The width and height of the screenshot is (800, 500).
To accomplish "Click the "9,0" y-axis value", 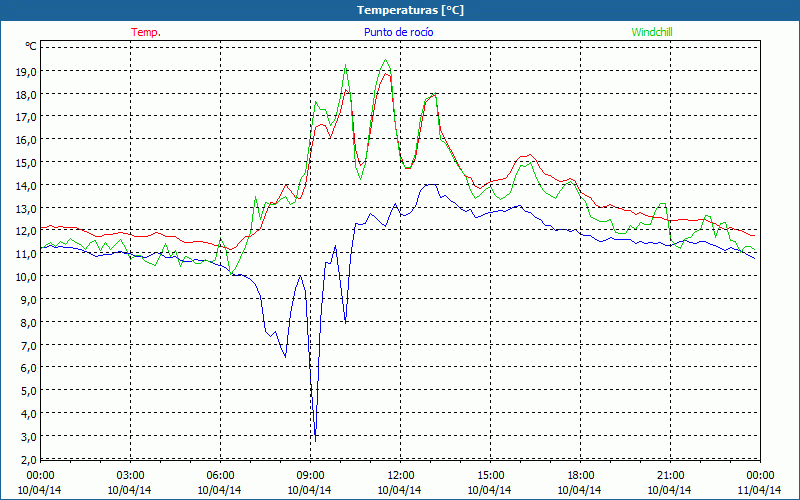I will click(x=29, y=299).
